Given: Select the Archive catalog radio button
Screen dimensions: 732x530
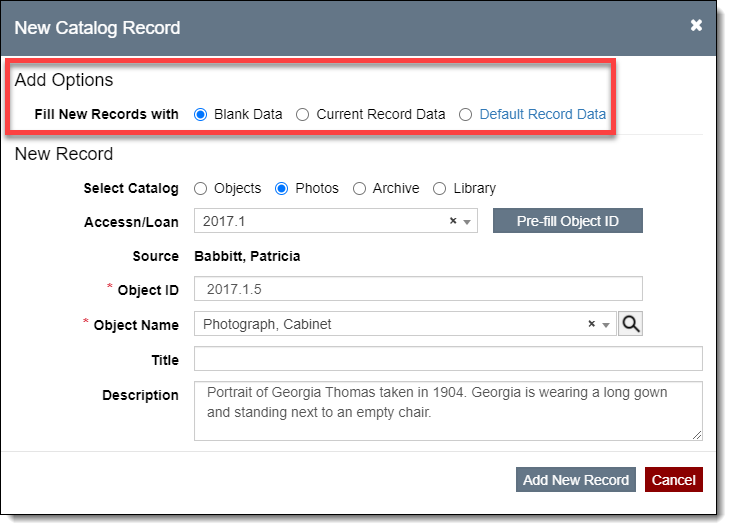Looking at the screenshot, I should (x=360, y=188).
